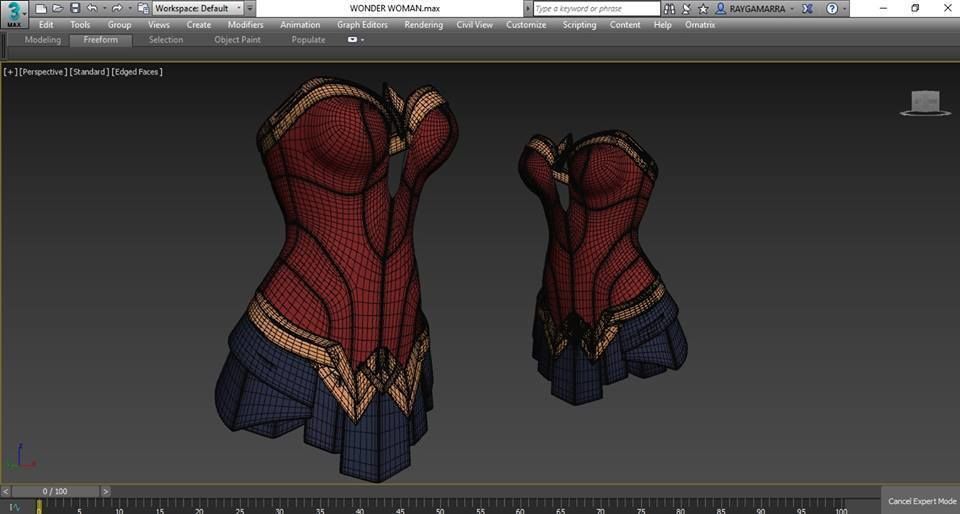The width and height of the screenshot is (960, 514).
Task: Open the RAYGAMARRA account menu
Action: [x=755, y=9]
